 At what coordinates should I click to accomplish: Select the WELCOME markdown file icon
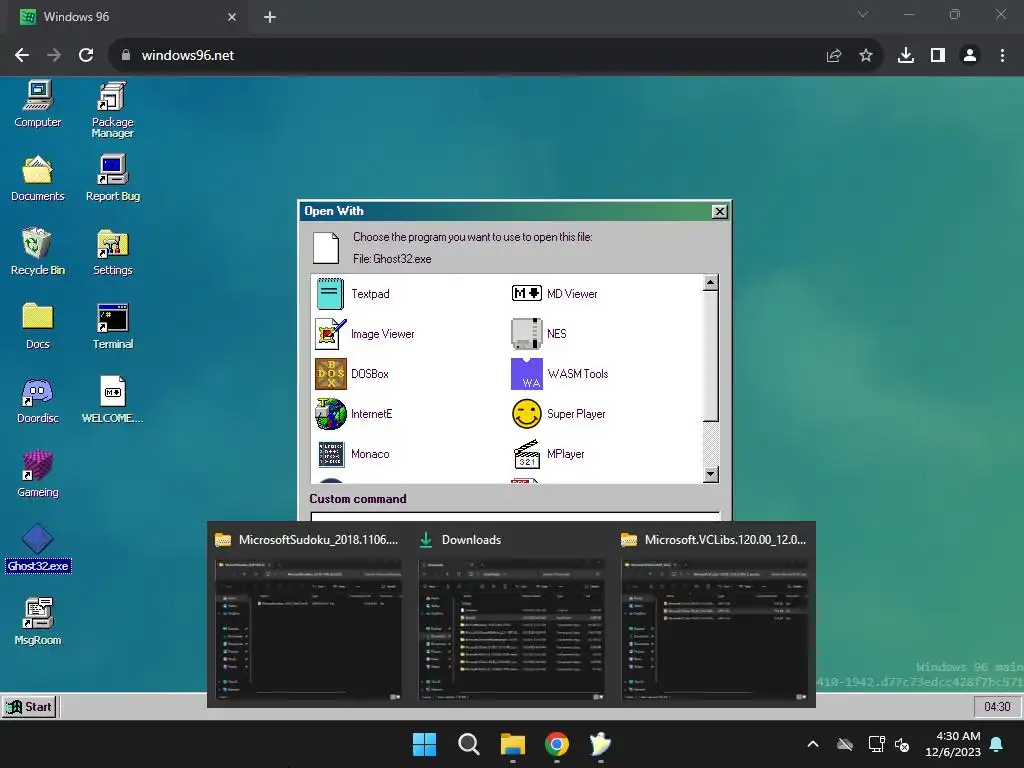click(x=112, y=400)
